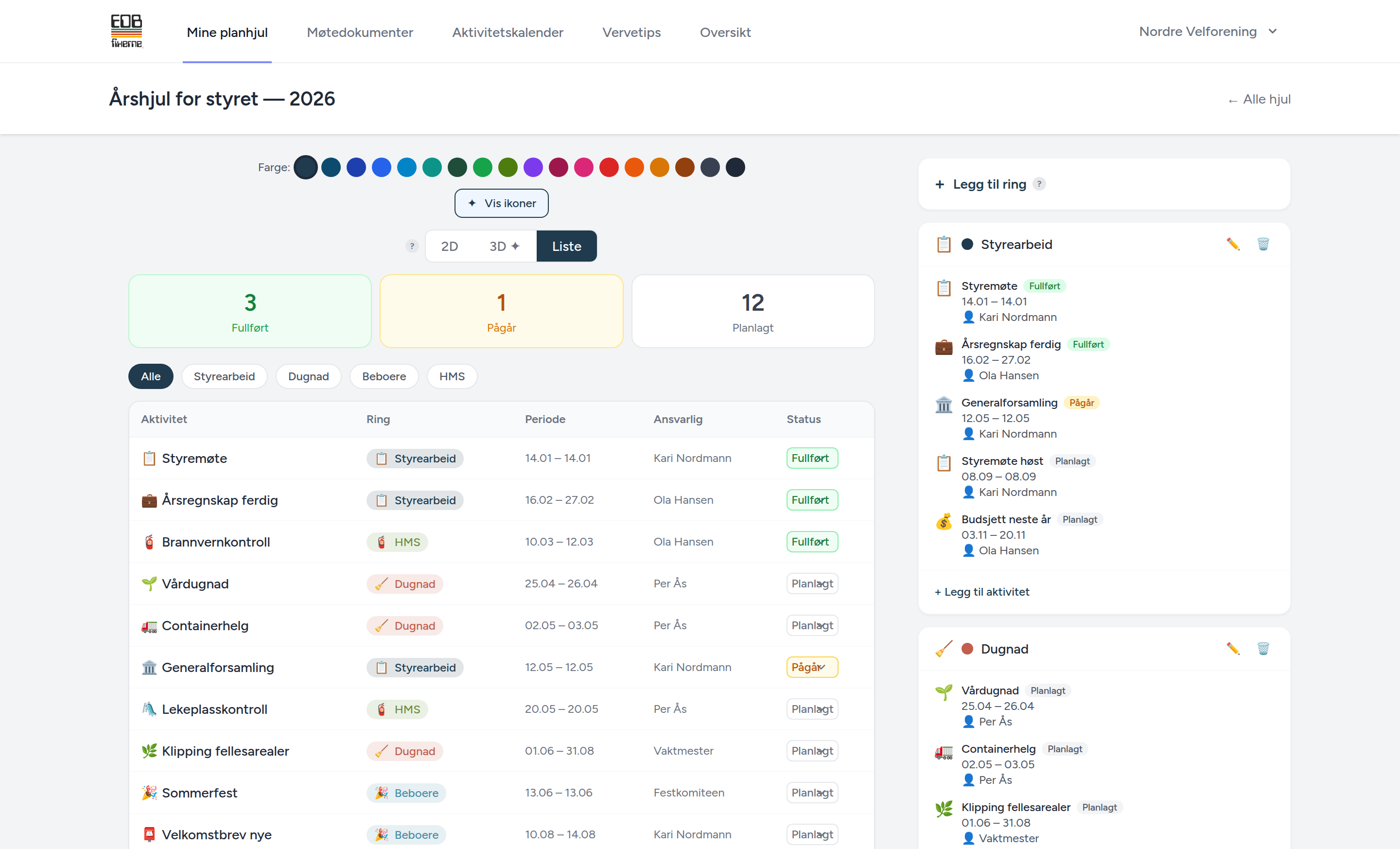Open Nordre Velforening organization dropdown
The width and height of the screenshot is (1400, 849).
click(1208, 31)
